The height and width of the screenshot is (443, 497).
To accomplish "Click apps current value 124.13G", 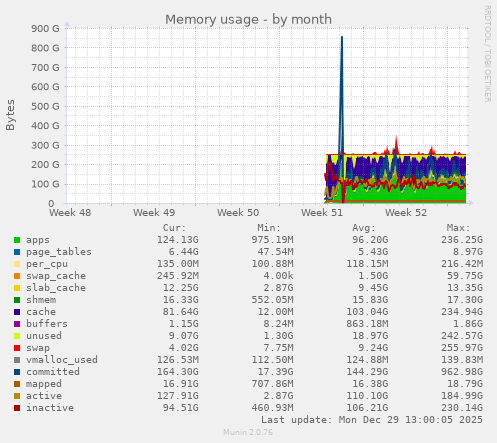I will [x=178, y=240].
